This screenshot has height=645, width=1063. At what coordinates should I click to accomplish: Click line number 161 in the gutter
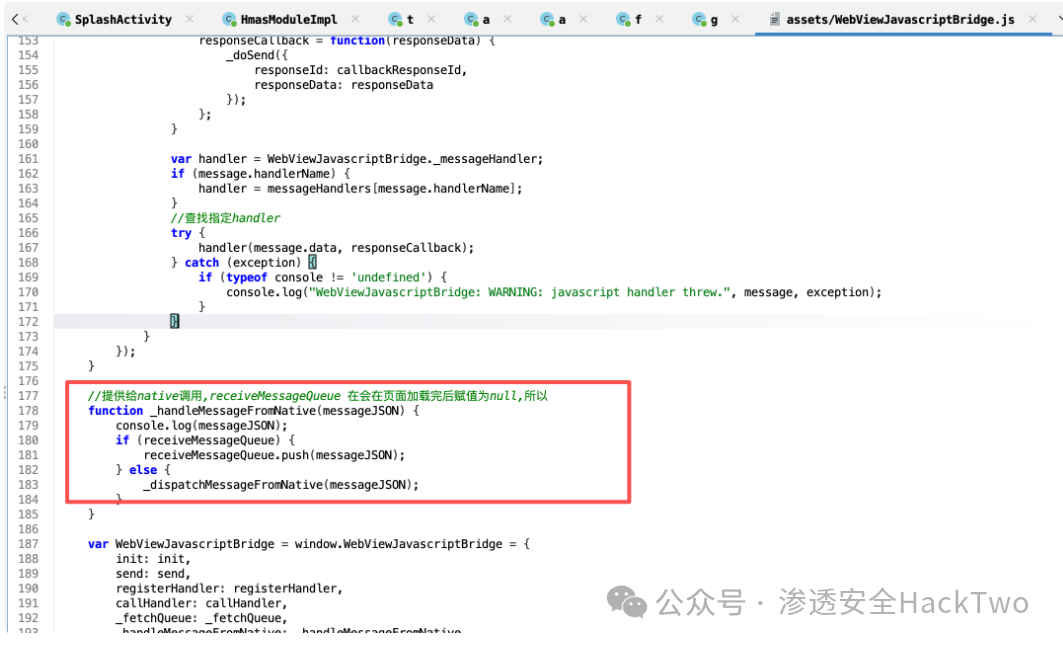pyautogui.click(x=28, y=159)
